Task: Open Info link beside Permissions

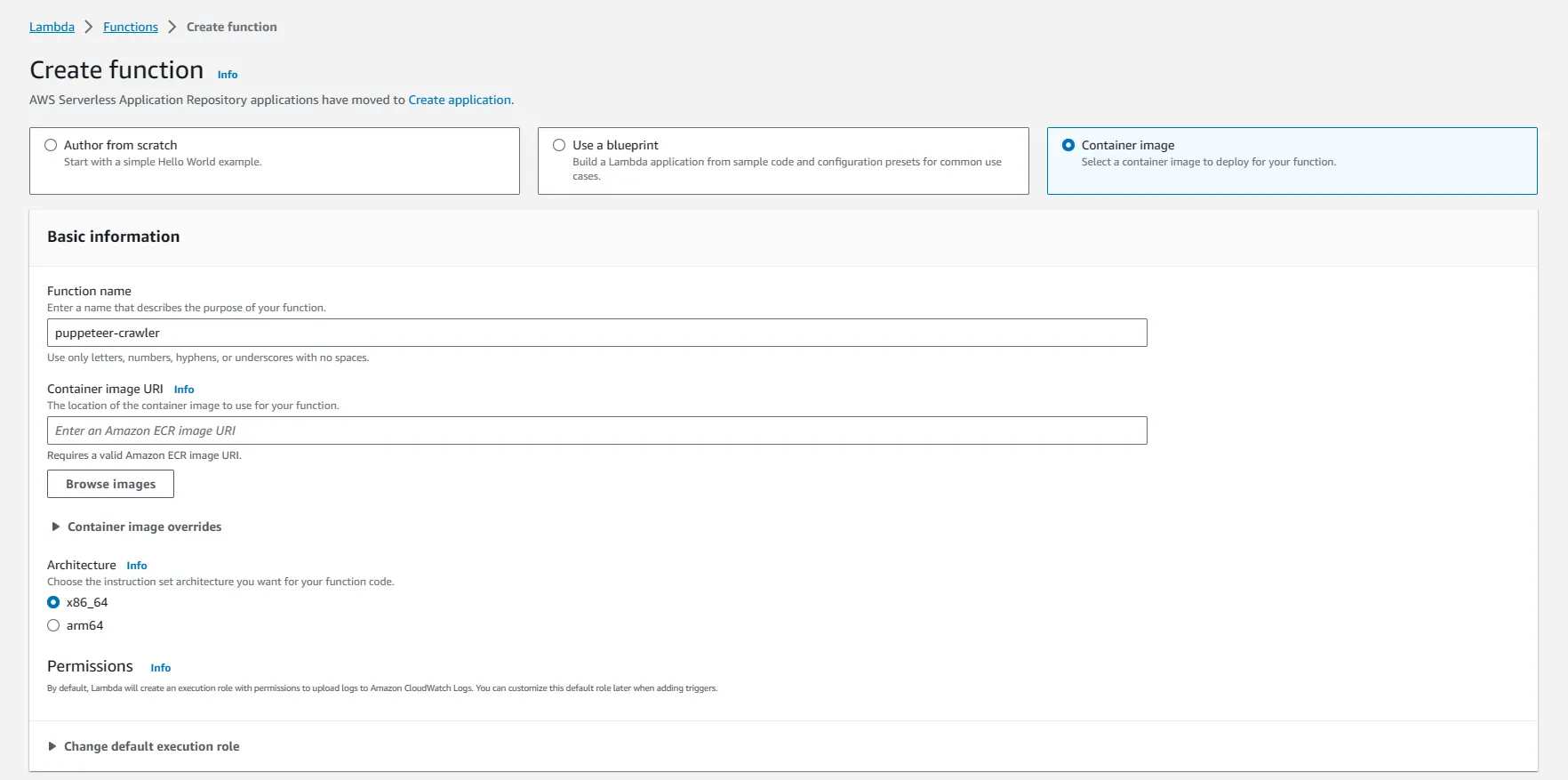Action: click(161, 668)
